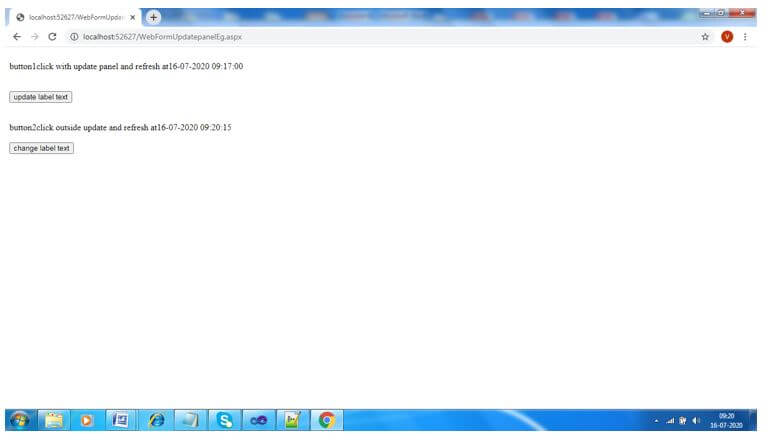Open the Chrome profile avatar V
This screenshot has height=440, width=768.
coord(727,37)
